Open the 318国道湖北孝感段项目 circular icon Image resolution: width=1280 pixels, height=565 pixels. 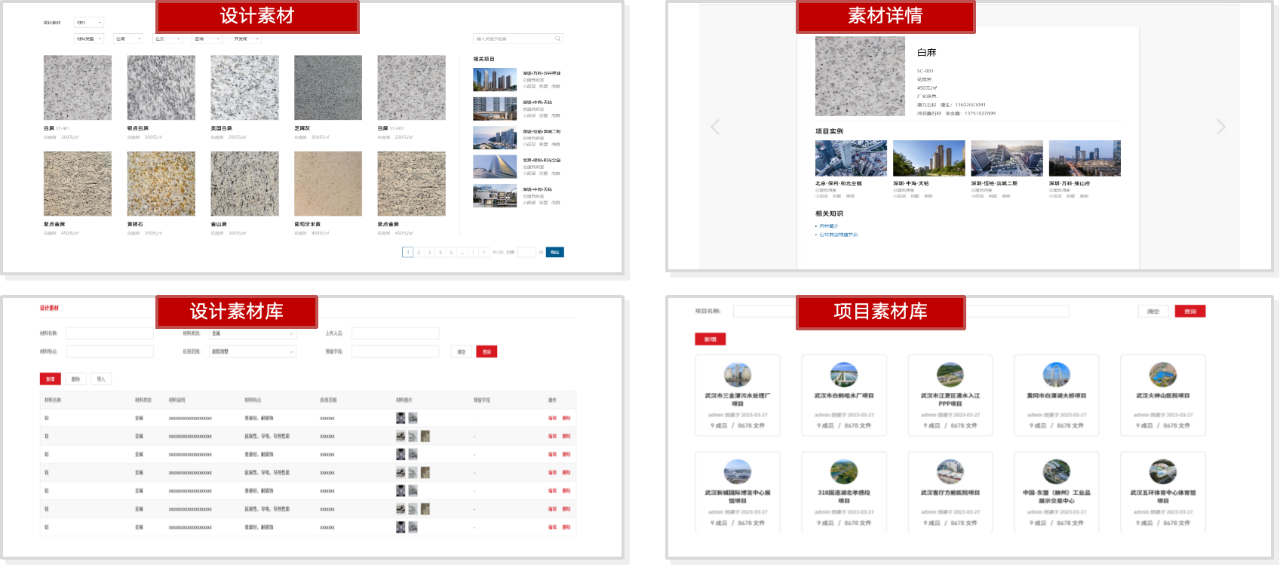coord(844,472)
